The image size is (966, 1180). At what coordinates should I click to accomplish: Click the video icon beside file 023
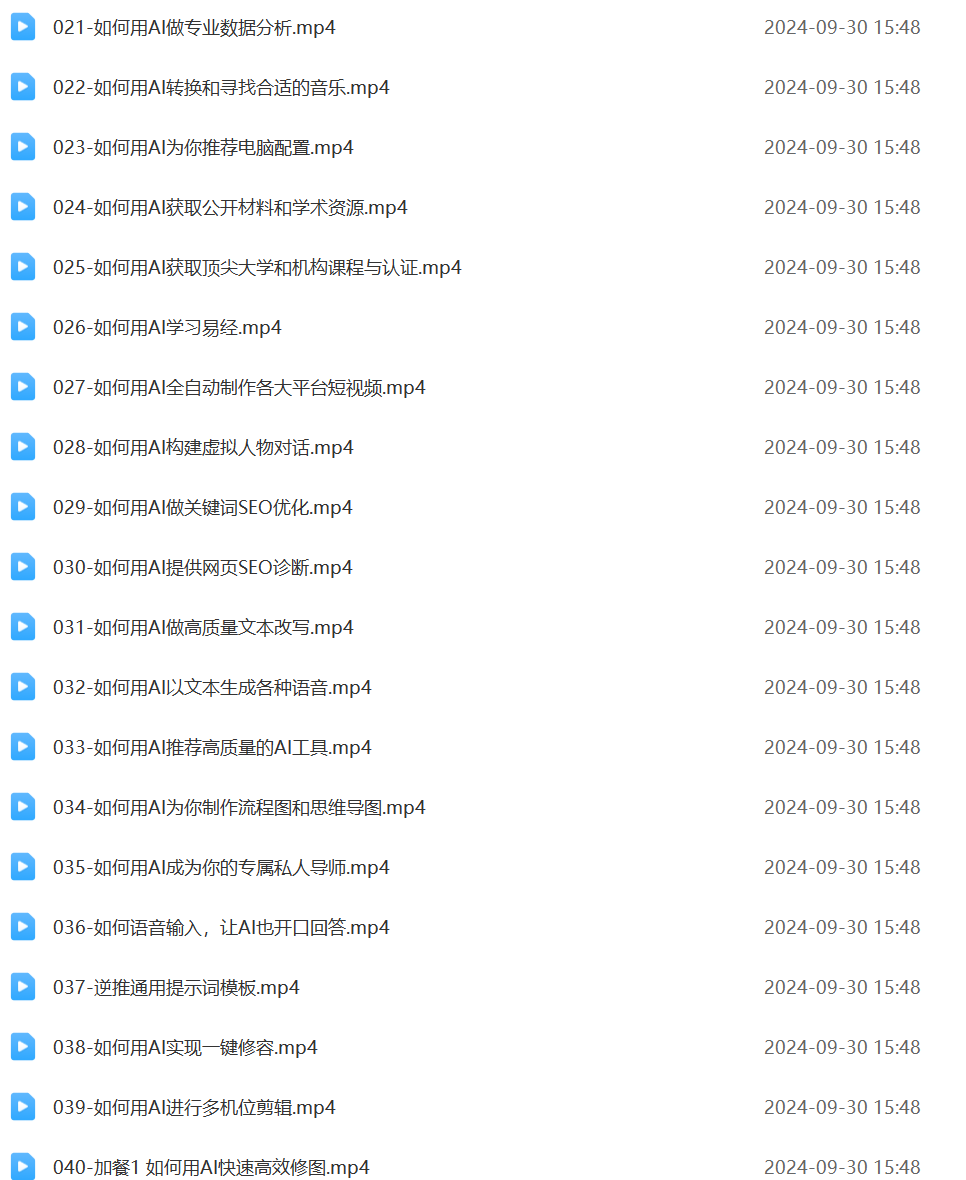tap(23, 147)
